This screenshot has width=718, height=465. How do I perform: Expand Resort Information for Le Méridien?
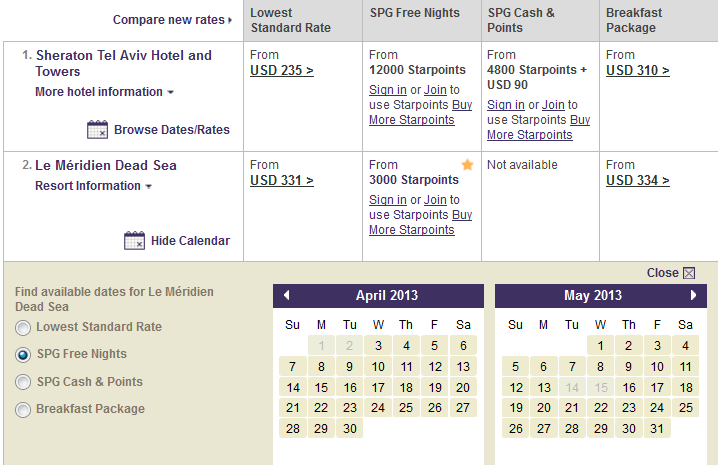coord(93,186)
